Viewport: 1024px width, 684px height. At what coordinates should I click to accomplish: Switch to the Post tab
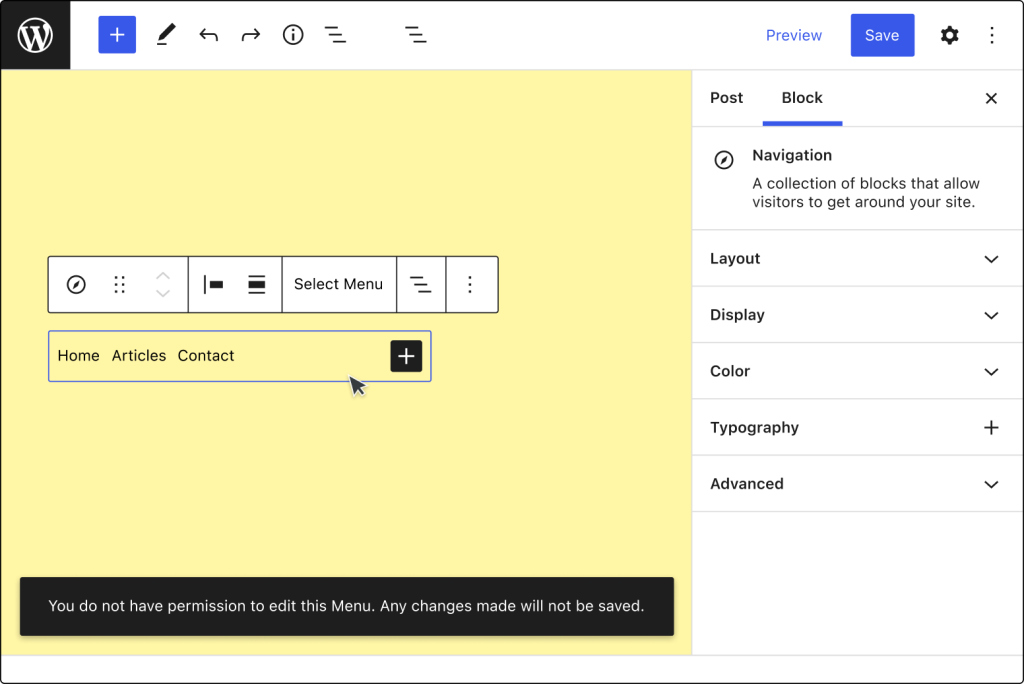(726, 98)
